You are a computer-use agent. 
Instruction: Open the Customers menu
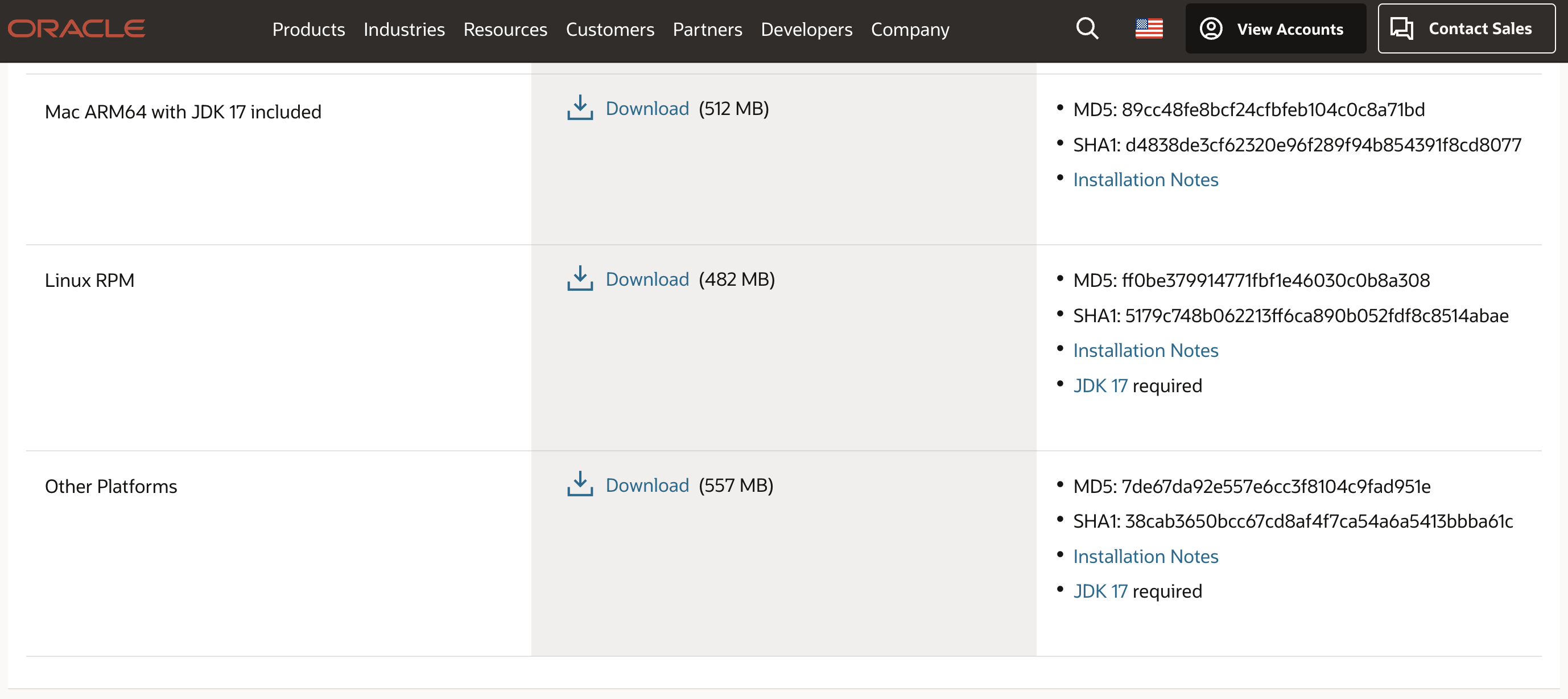point(610,29)
